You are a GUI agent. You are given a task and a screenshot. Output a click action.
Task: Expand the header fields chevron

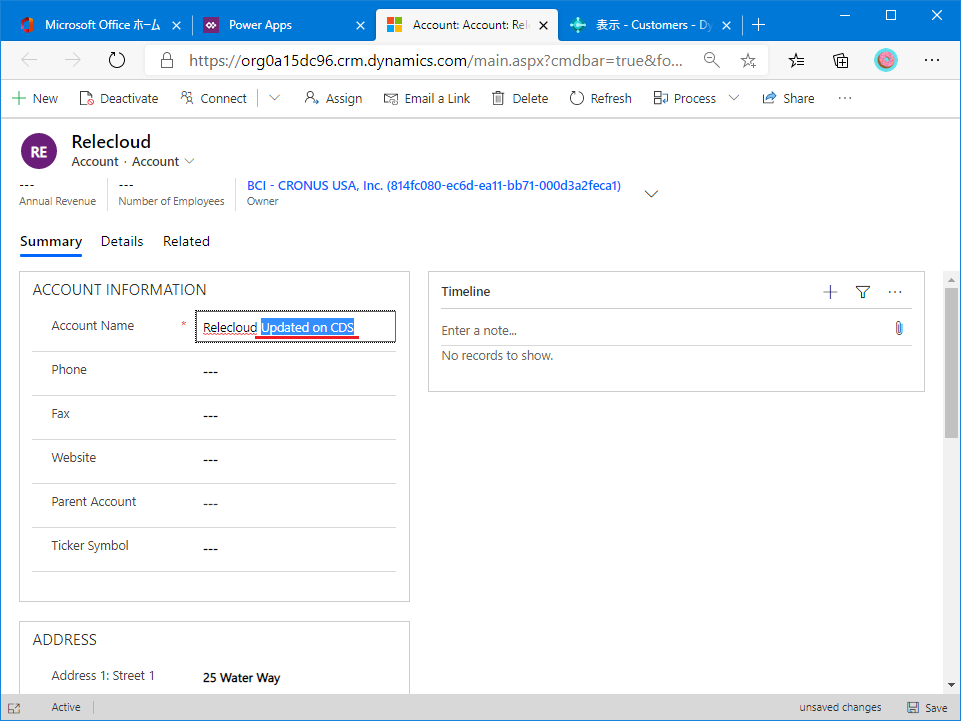pyautogui.click(x=651, y=194)
